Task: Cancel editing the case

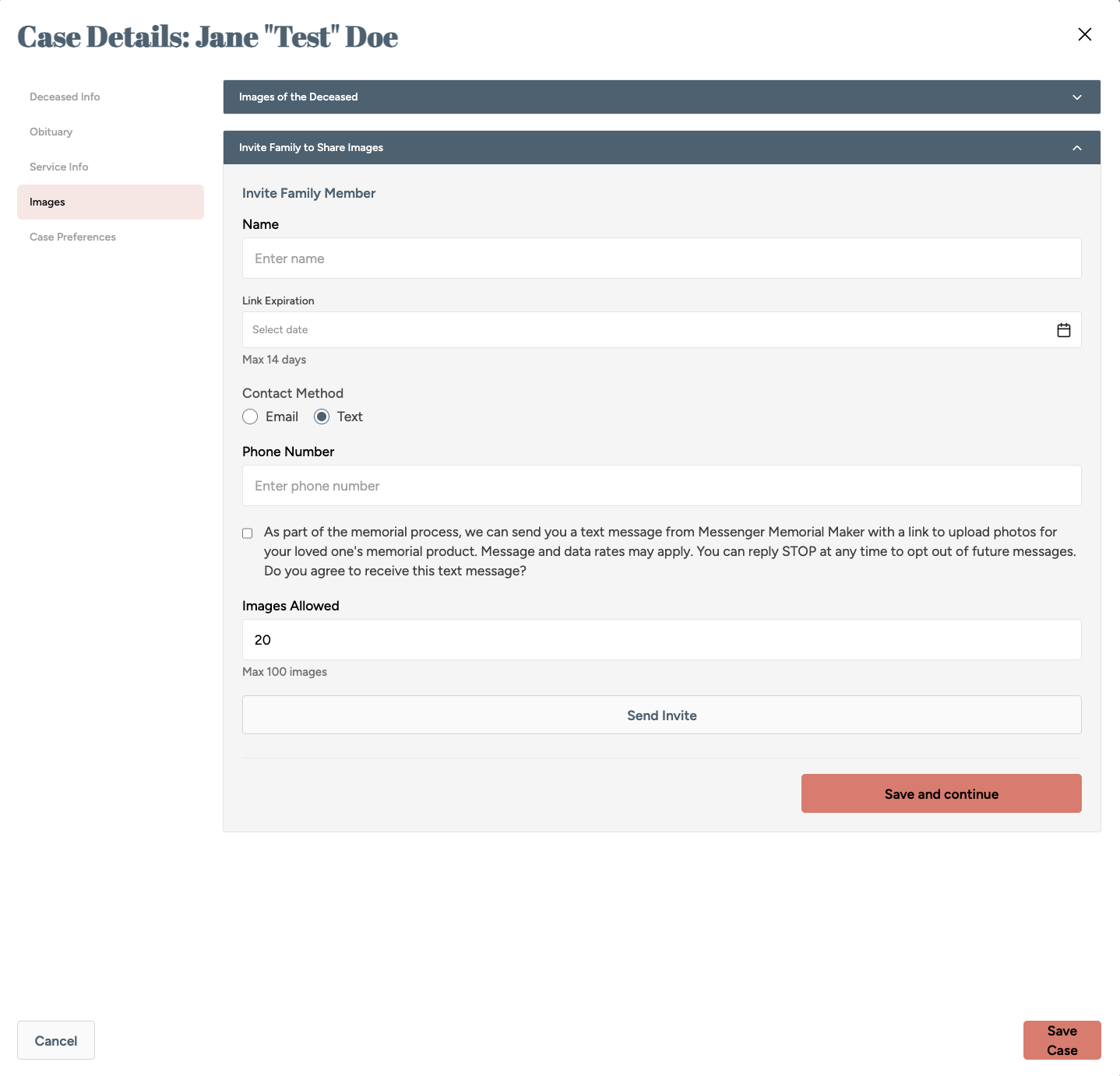Action: tap(56, 1040)
